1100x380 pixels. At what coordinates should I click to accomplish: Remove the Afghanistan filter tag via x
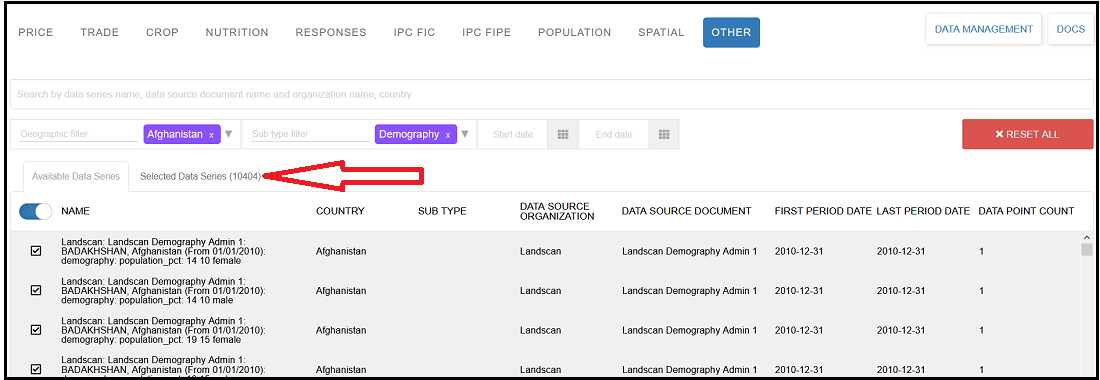[x=211, y=135]
